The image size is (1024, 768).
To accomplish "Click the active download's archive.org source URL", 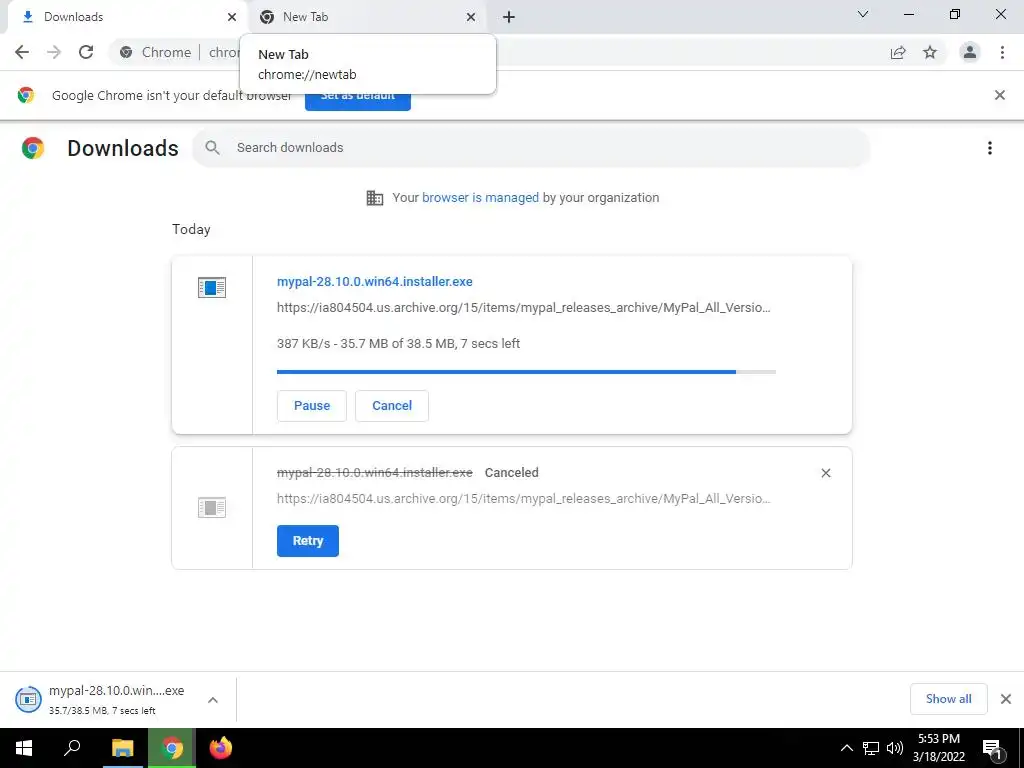I will point(523,308).
